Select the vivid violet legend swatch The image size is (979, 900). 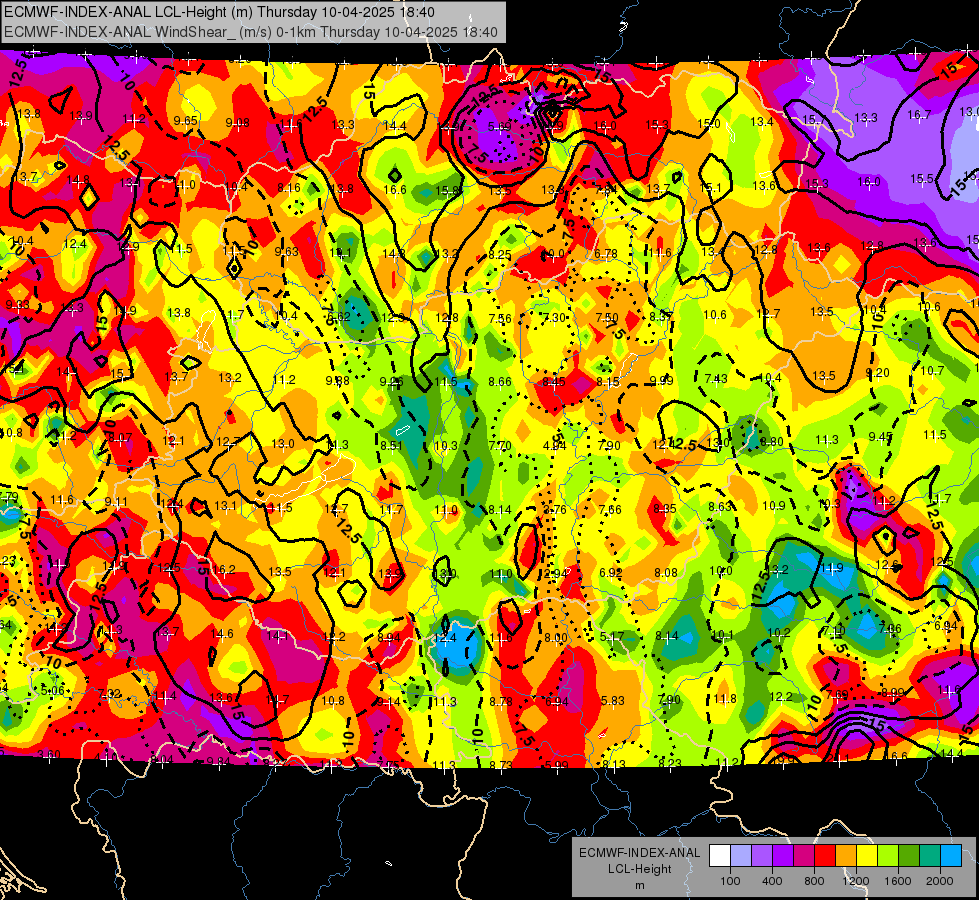tap(783, 856)
